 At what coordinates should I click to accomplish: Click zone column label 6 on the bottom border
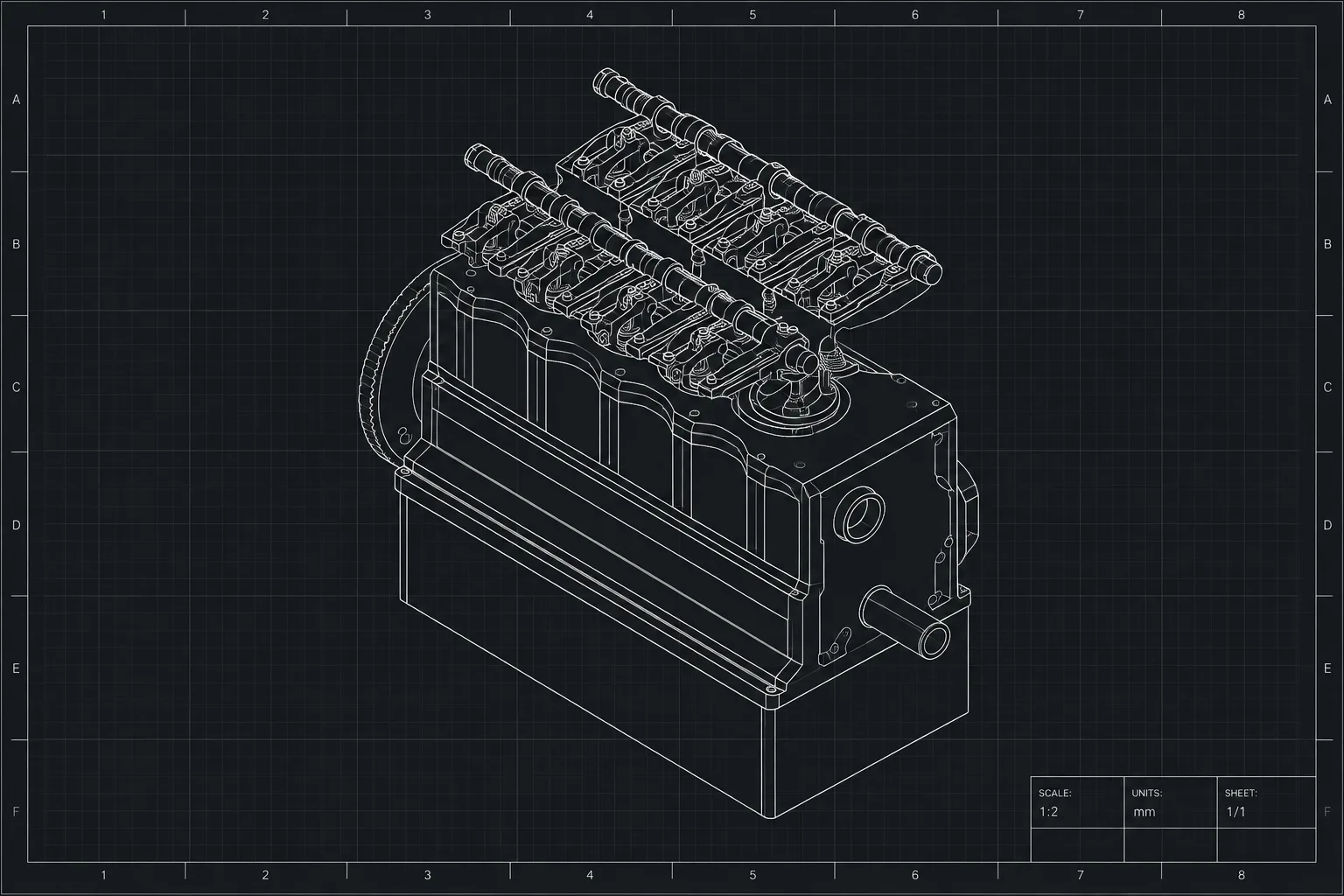(x=915, y=875)
